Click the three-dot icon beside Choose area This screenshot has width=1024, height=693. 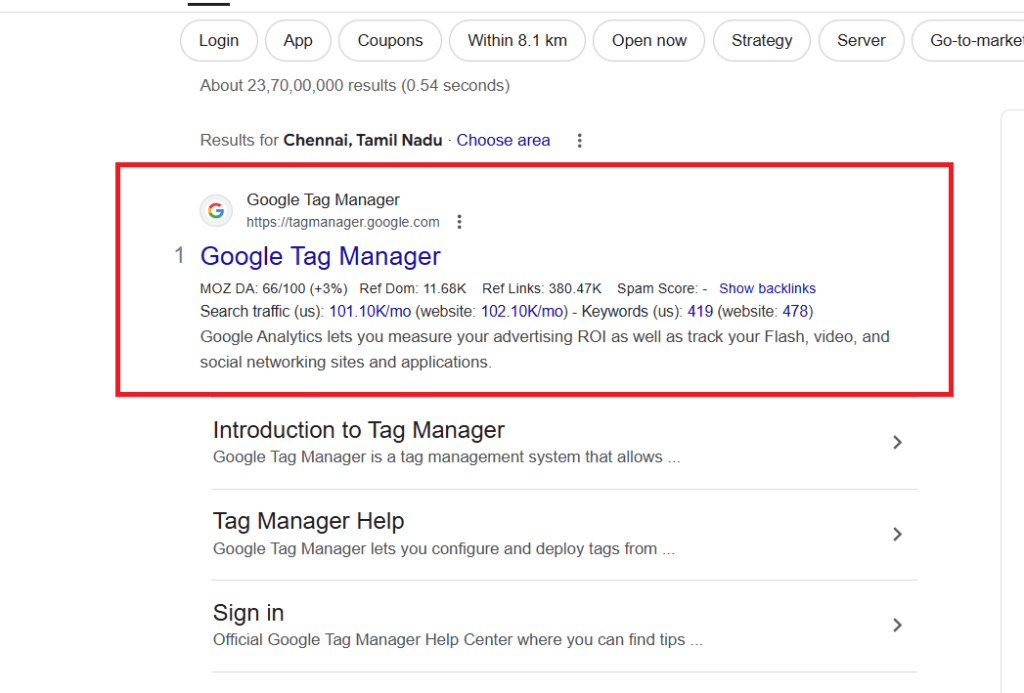(579, 140)
